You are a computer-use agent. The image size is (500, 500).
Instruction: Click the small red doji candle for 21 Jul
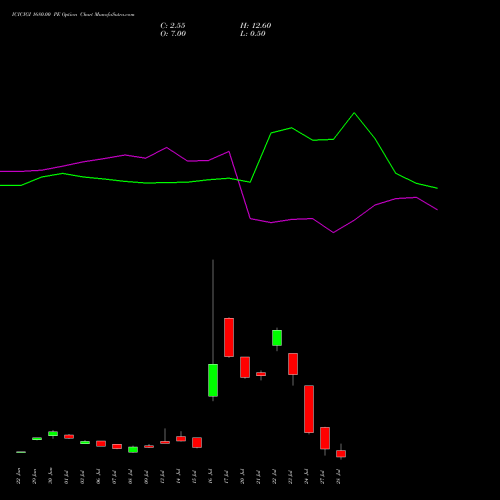coord(261,374)
